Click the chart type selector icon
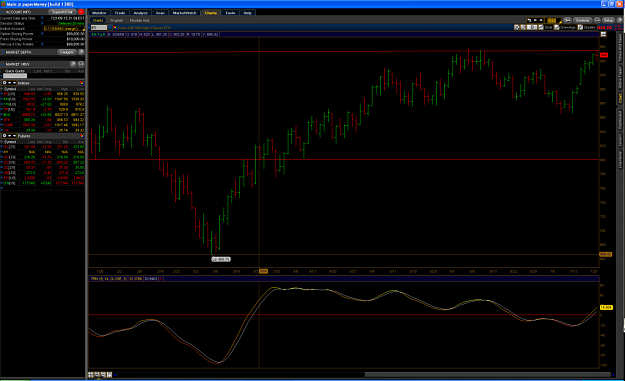The width and height of the screenshot is (625, 381). [532, 27]
